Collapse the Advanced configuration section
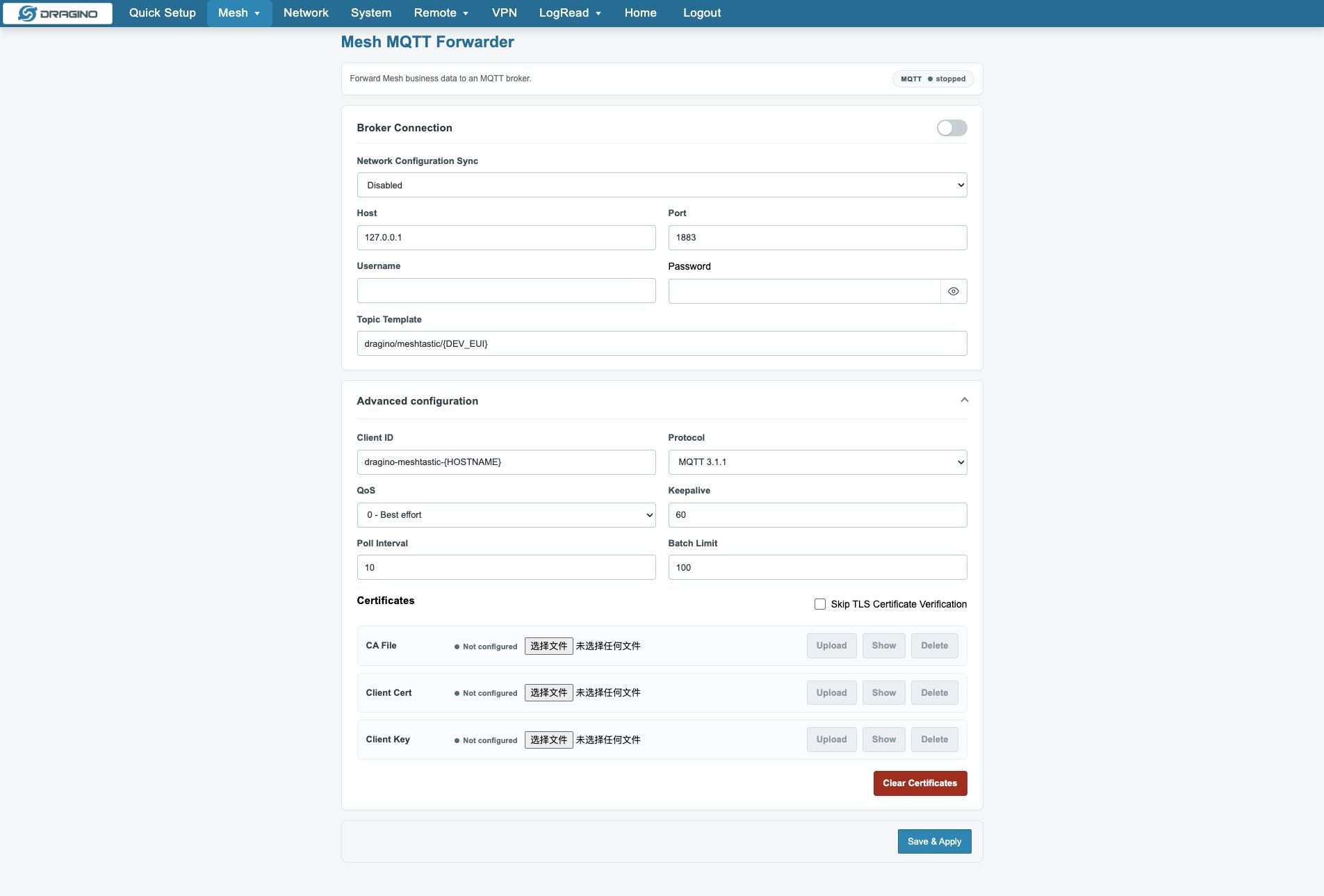Viewport: 1324px width, 896px height. point(964,400)
